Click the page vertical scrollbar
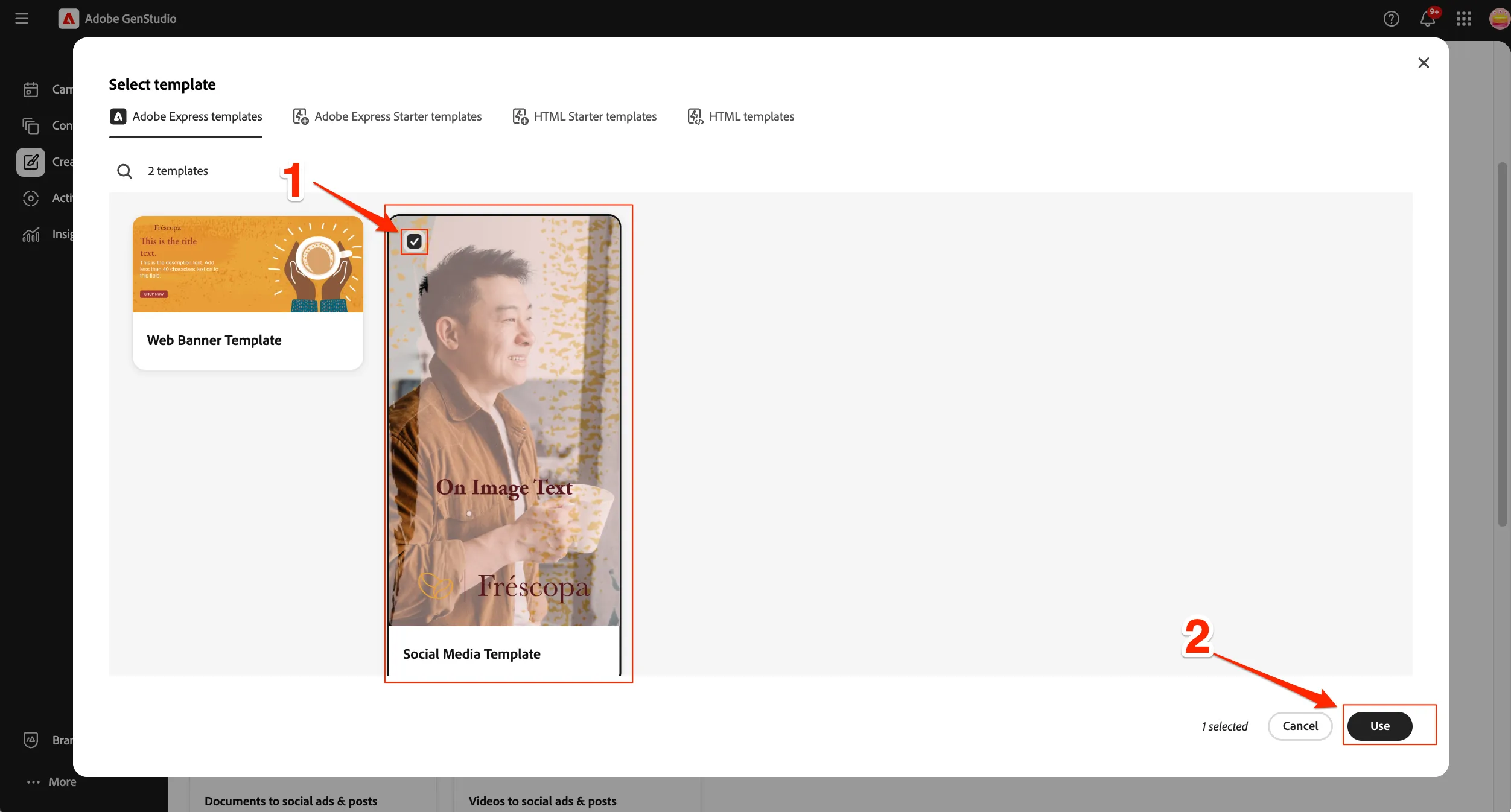The height and width of the screenshot is (812, 1511). click(x=1503, y=344)
